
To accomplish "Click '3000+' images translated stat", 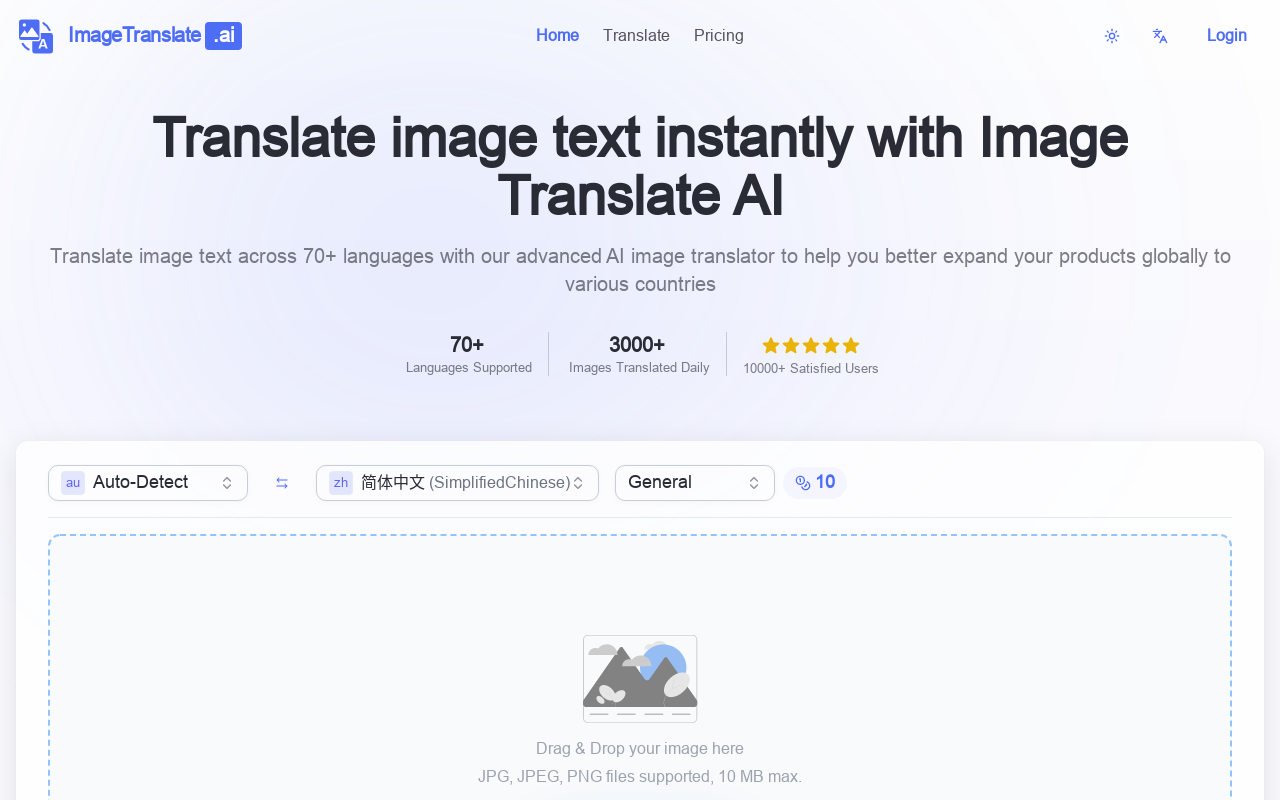I will pos(637,345).
